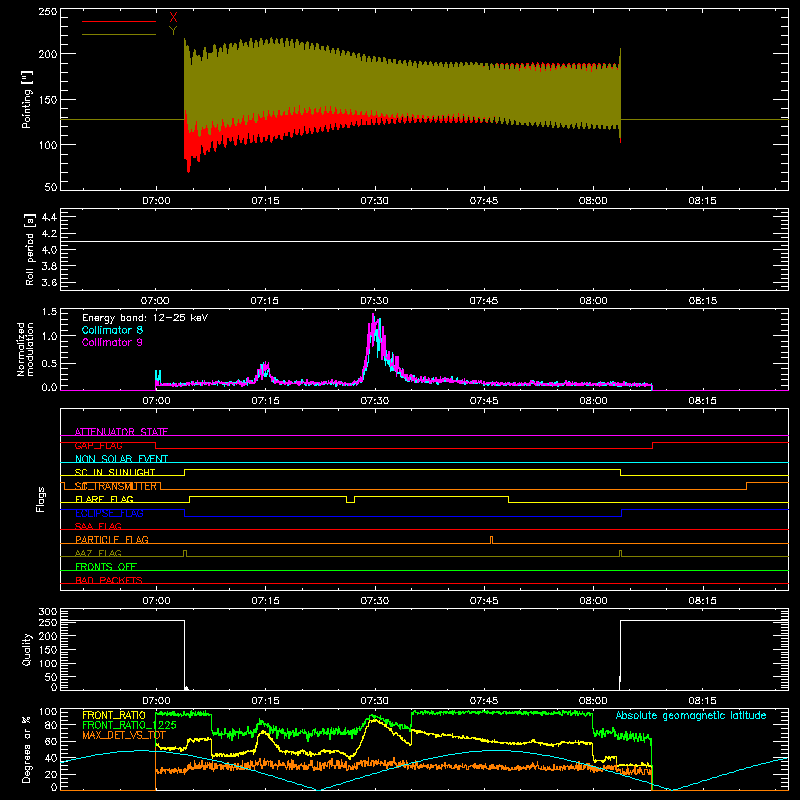800x800 pixels.
Task: Click the Quality axis title
Action: tap(27, 649)
